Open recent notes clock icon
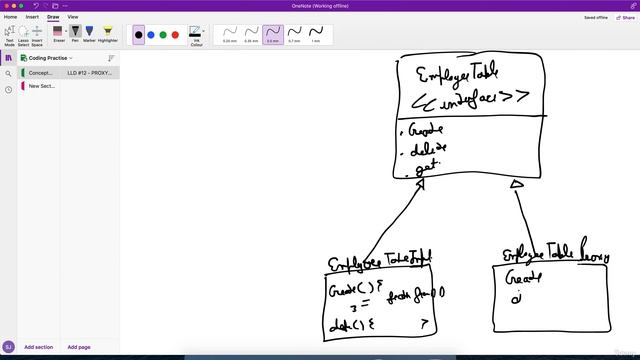Image resolution: width=640 pixels, height=360 pixels. (x=8, y=90)
